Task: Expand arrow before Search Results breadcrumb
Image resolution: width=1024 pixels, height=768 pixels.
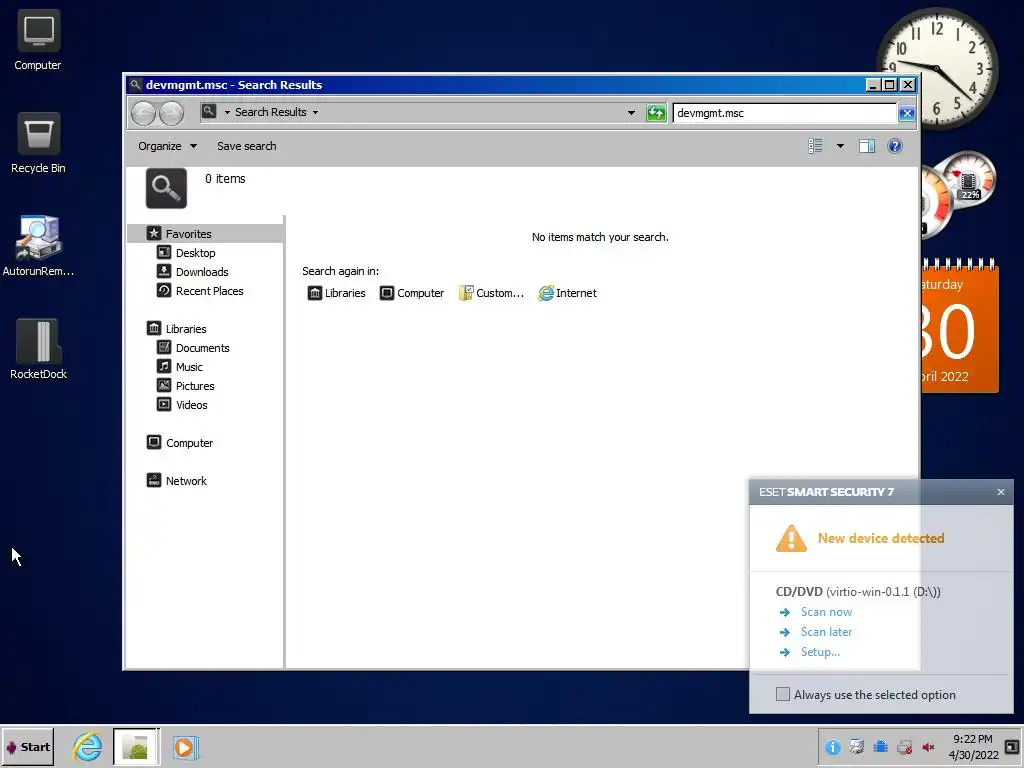Action: tap(227, 112)
